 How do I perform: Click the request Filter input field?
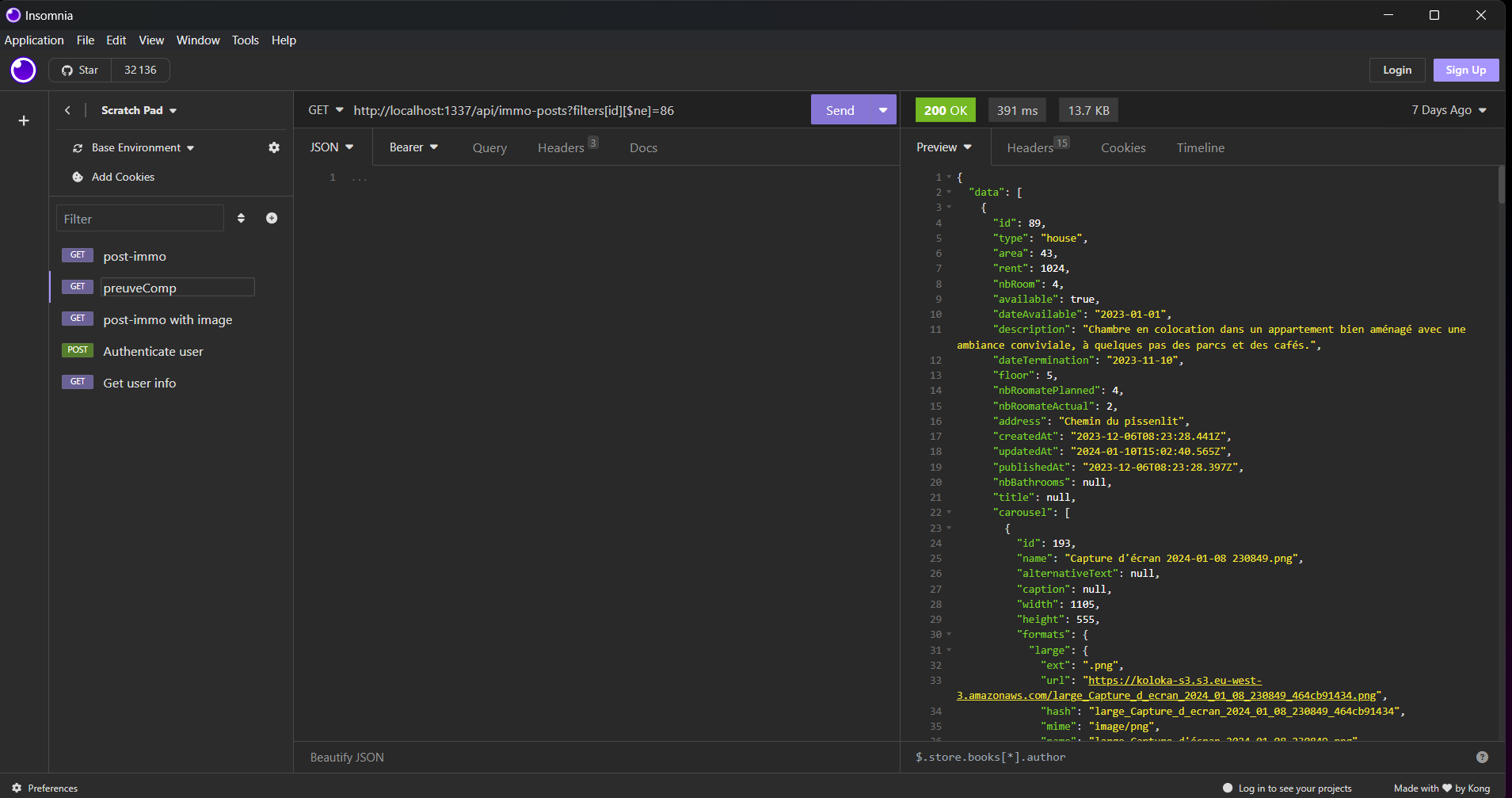click(140, 219)
